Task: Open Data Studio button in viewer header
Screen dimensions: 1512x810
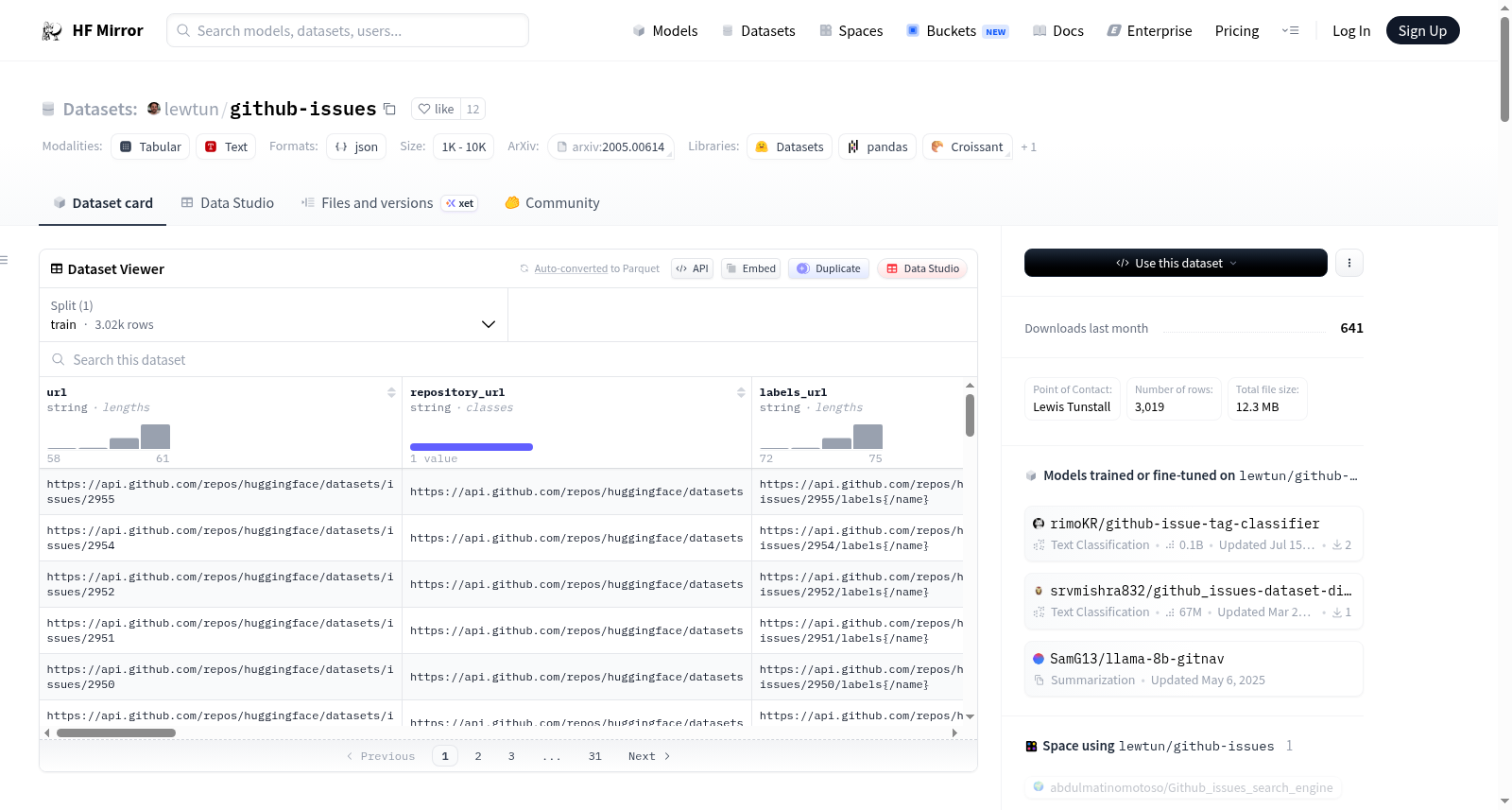Action: pos(922,268)
